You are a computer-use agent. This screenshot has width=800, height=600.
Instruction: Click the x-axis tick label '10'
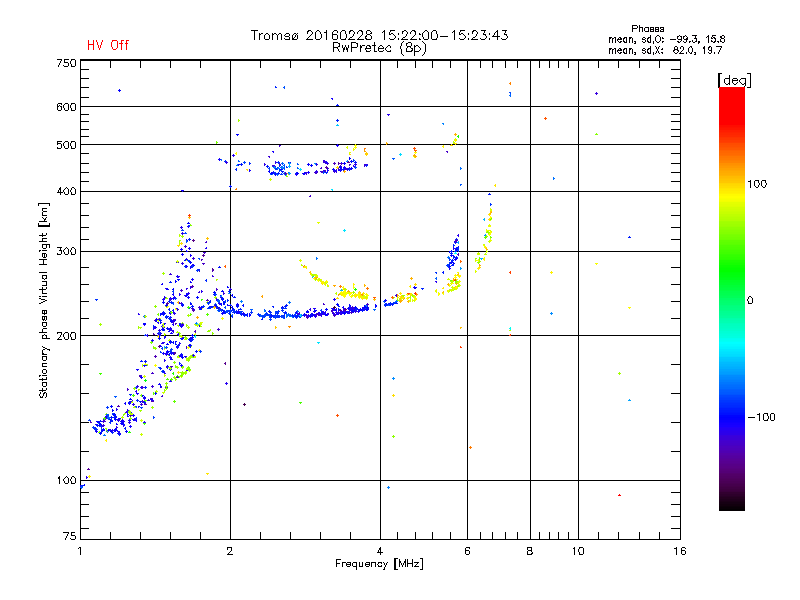click(578, 551)
